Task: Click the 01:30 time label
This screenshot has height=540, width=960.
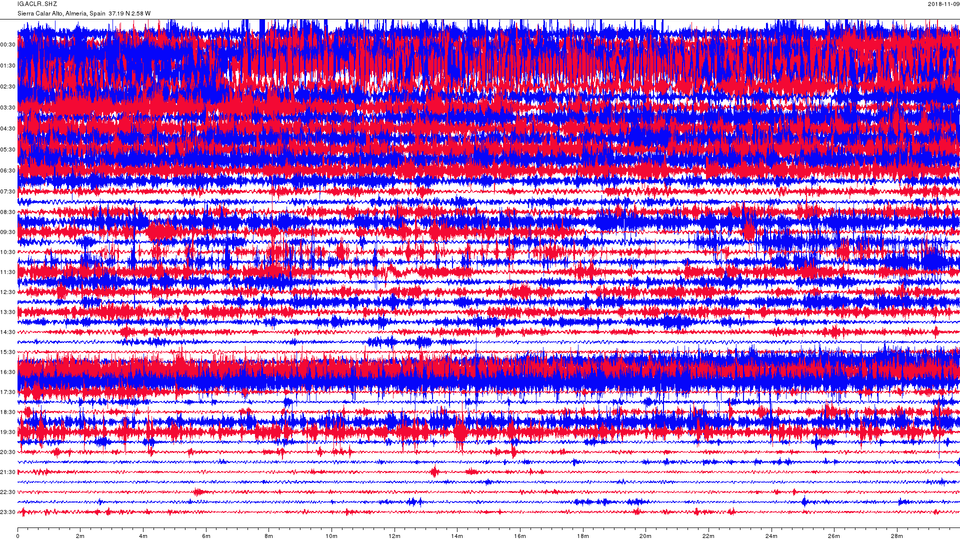Action: point(8,66)
